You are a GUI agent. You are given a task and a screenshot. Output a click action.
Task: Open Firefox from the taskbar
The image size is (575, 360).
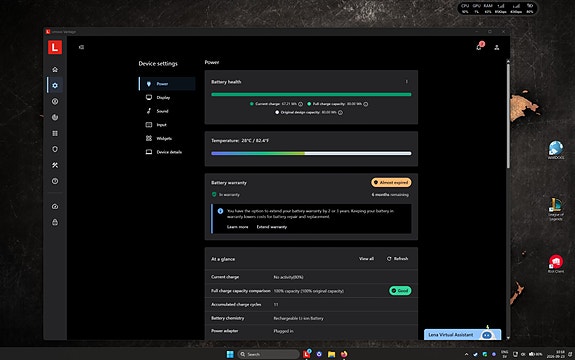[344, 354]
